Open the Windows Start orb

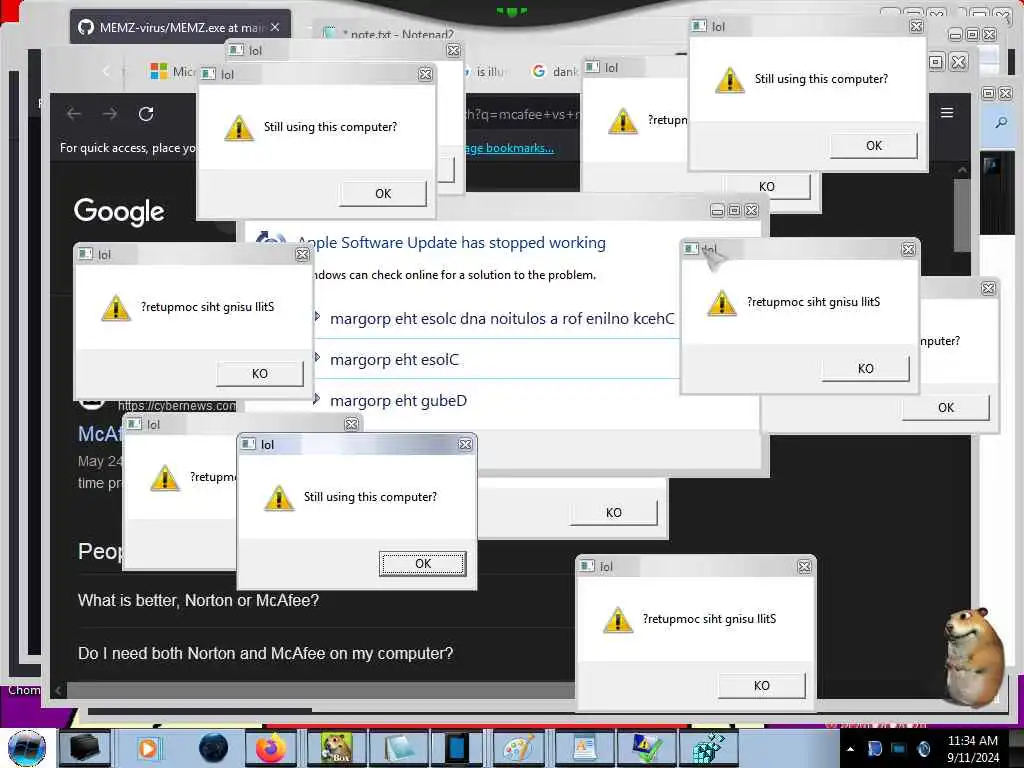[27, 748]
